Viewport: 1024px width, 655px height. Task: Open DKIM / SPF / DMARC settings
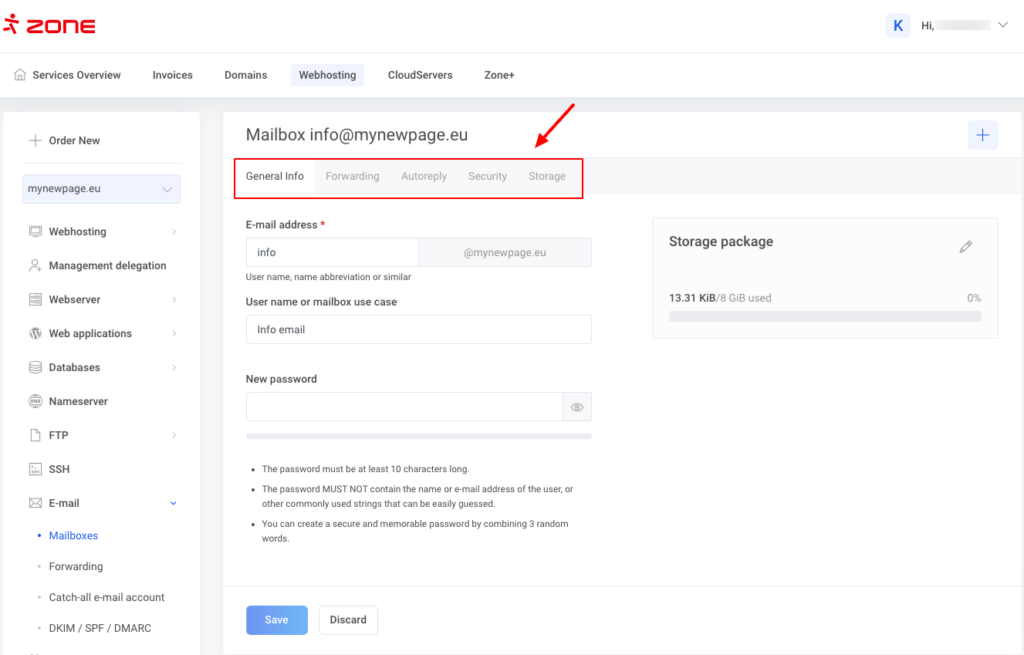(100, 628)
